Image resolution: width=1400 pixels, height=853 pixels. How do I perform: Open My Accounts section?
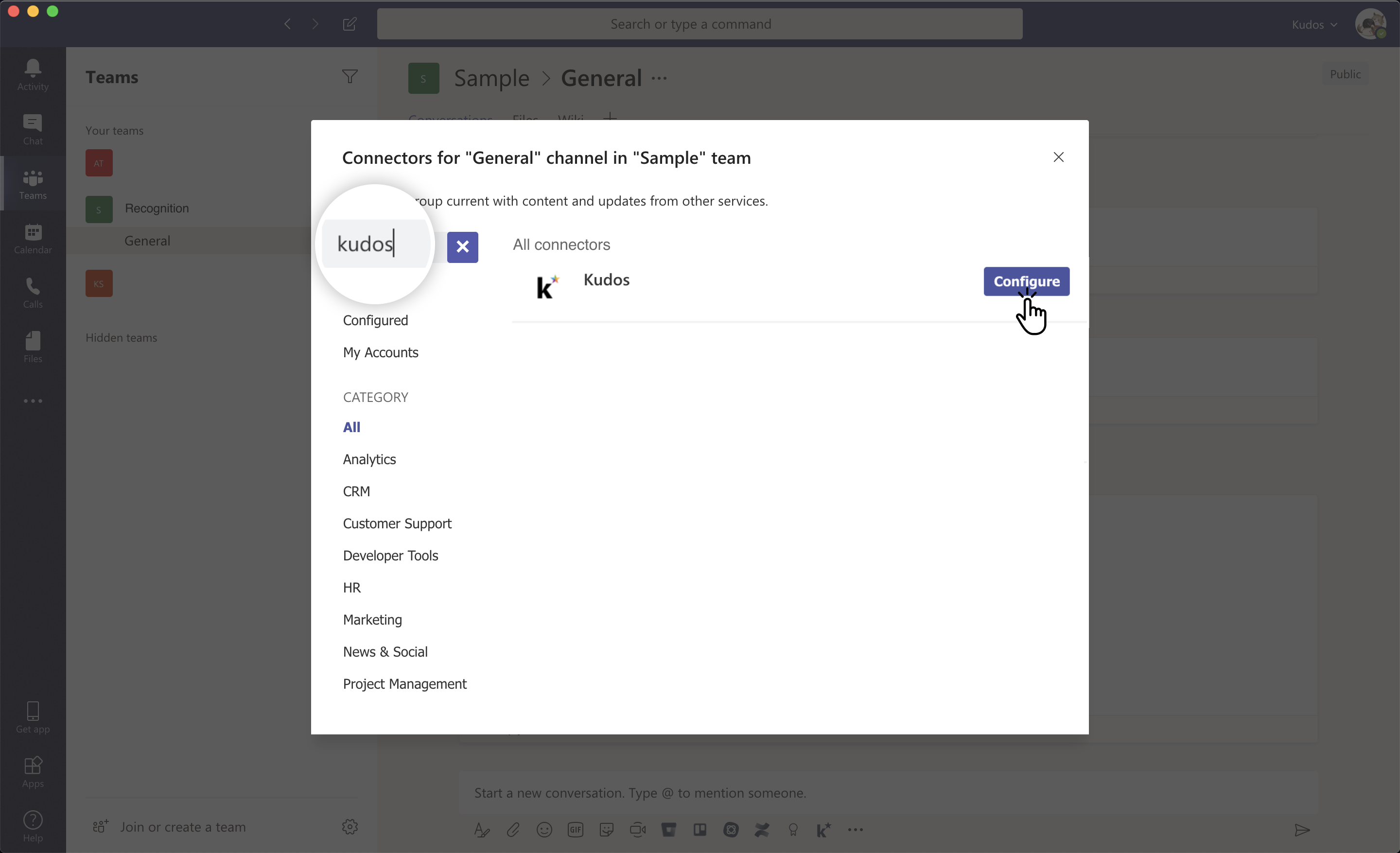pos(381,353)
